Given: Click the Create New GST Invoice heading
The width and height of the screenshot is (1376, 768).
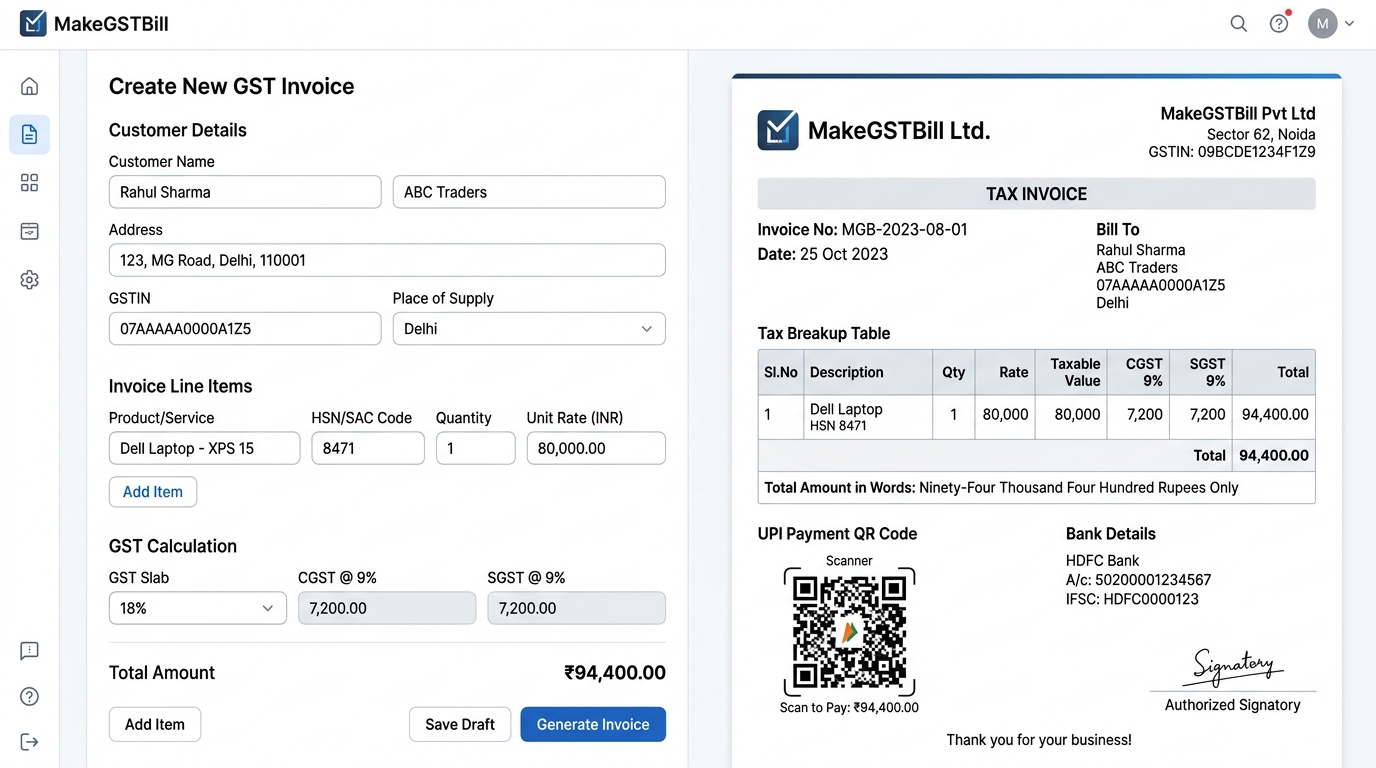Looking at the screenshot, I should click(x=232, y=86).
